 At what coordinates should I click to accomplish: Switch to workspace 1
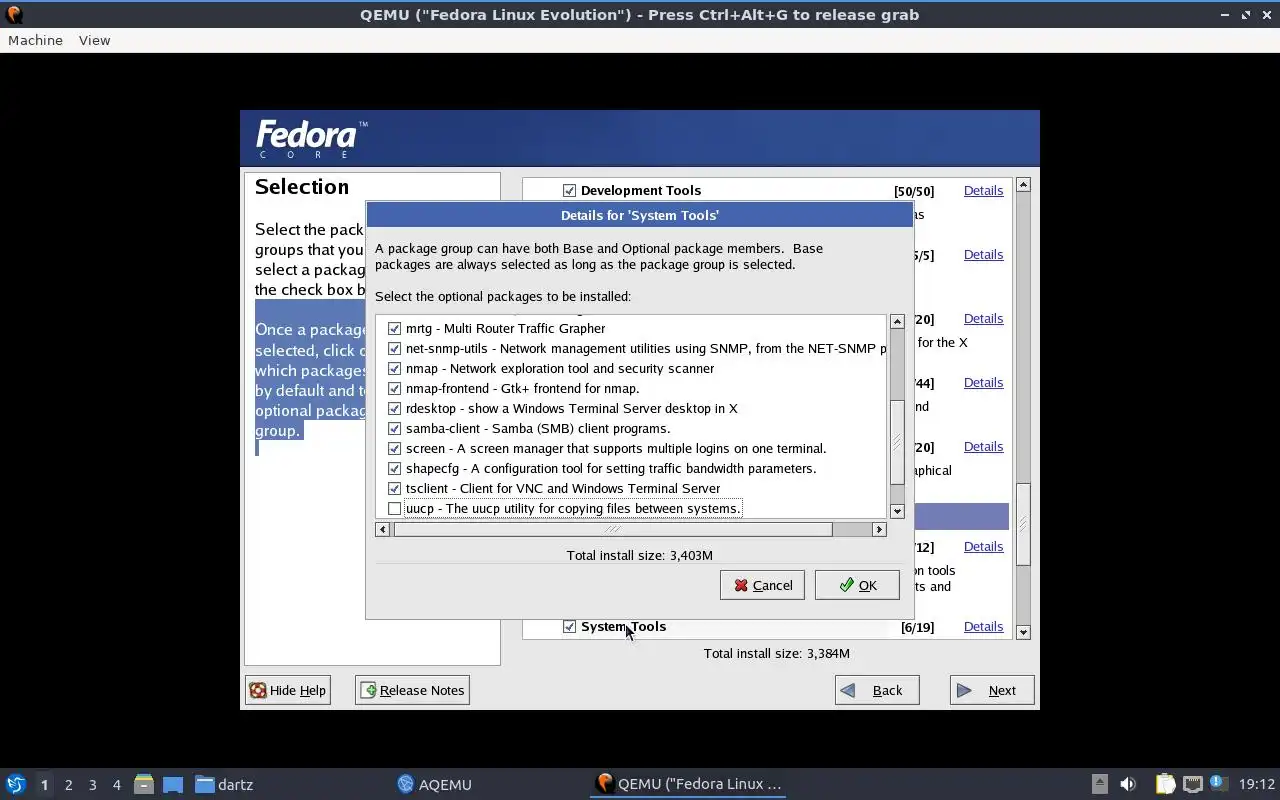click(x=44, y=784)
